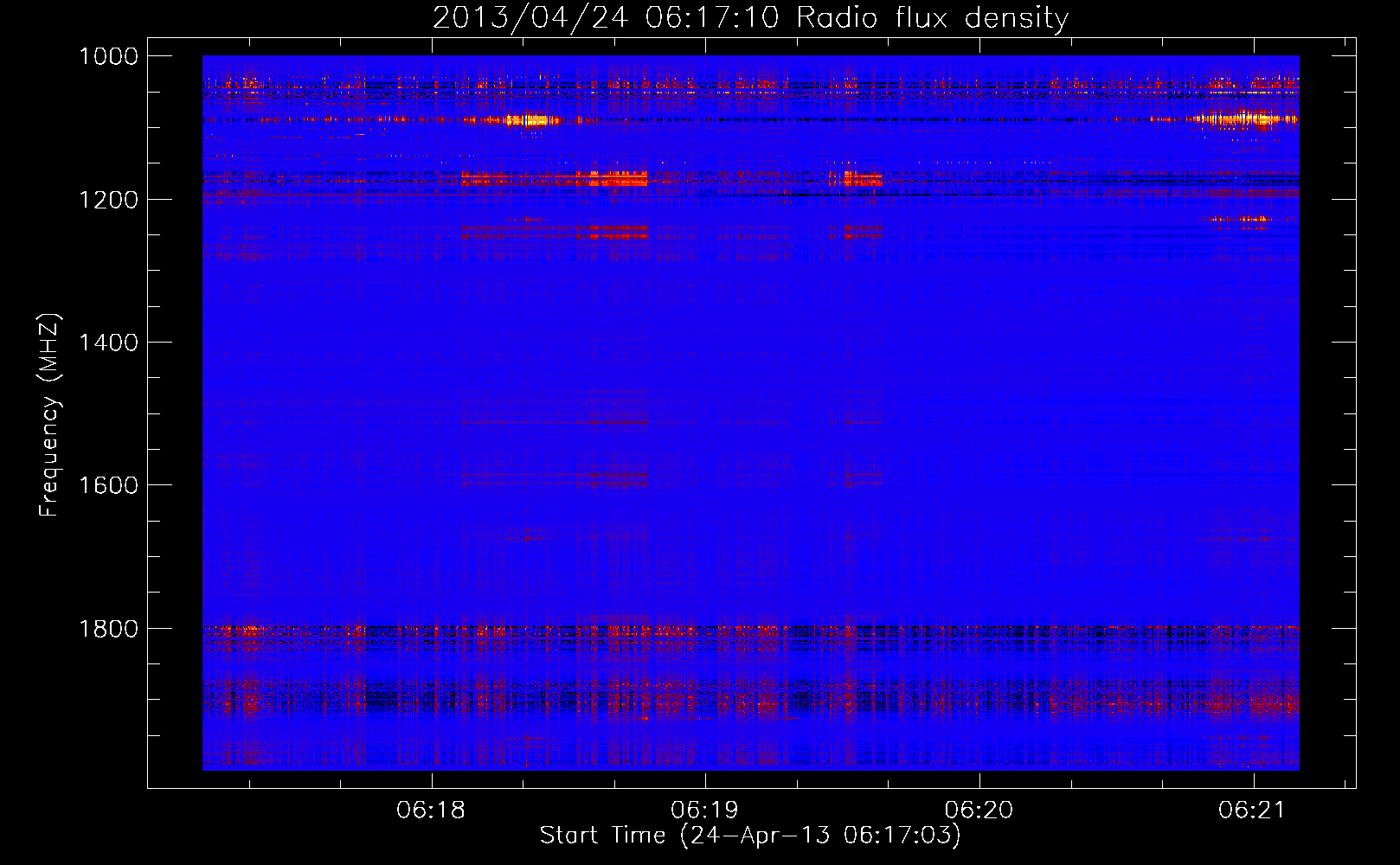Click the "Start Time (24-Apr-13 06:17:03)" x-axis label
This screenshot has height=865, width=1400.
point(750,836)
